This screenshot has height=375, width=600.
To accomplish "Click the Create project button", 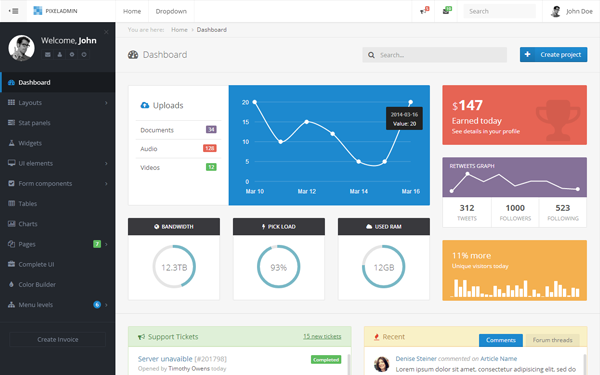I will point(553,54).
